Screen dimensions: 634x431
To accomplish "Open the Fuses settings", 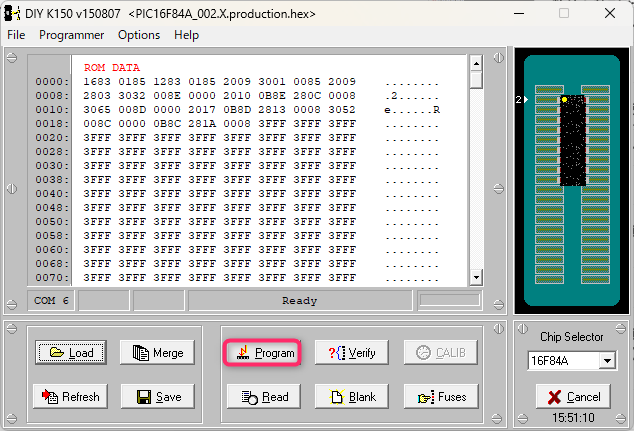I will [441, 397].
